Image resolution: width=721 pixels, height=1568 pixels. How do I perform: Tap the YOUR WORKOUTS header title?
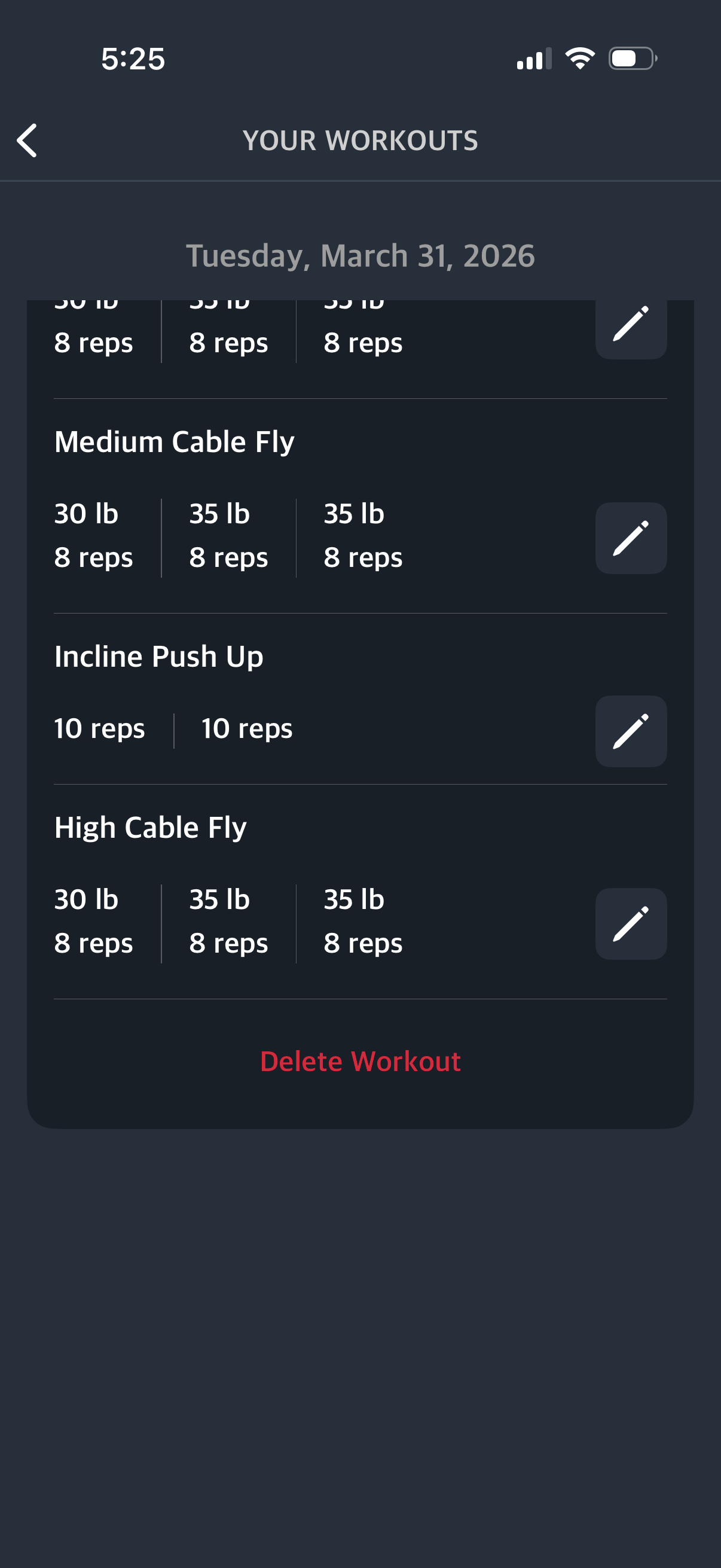point(360,141)
